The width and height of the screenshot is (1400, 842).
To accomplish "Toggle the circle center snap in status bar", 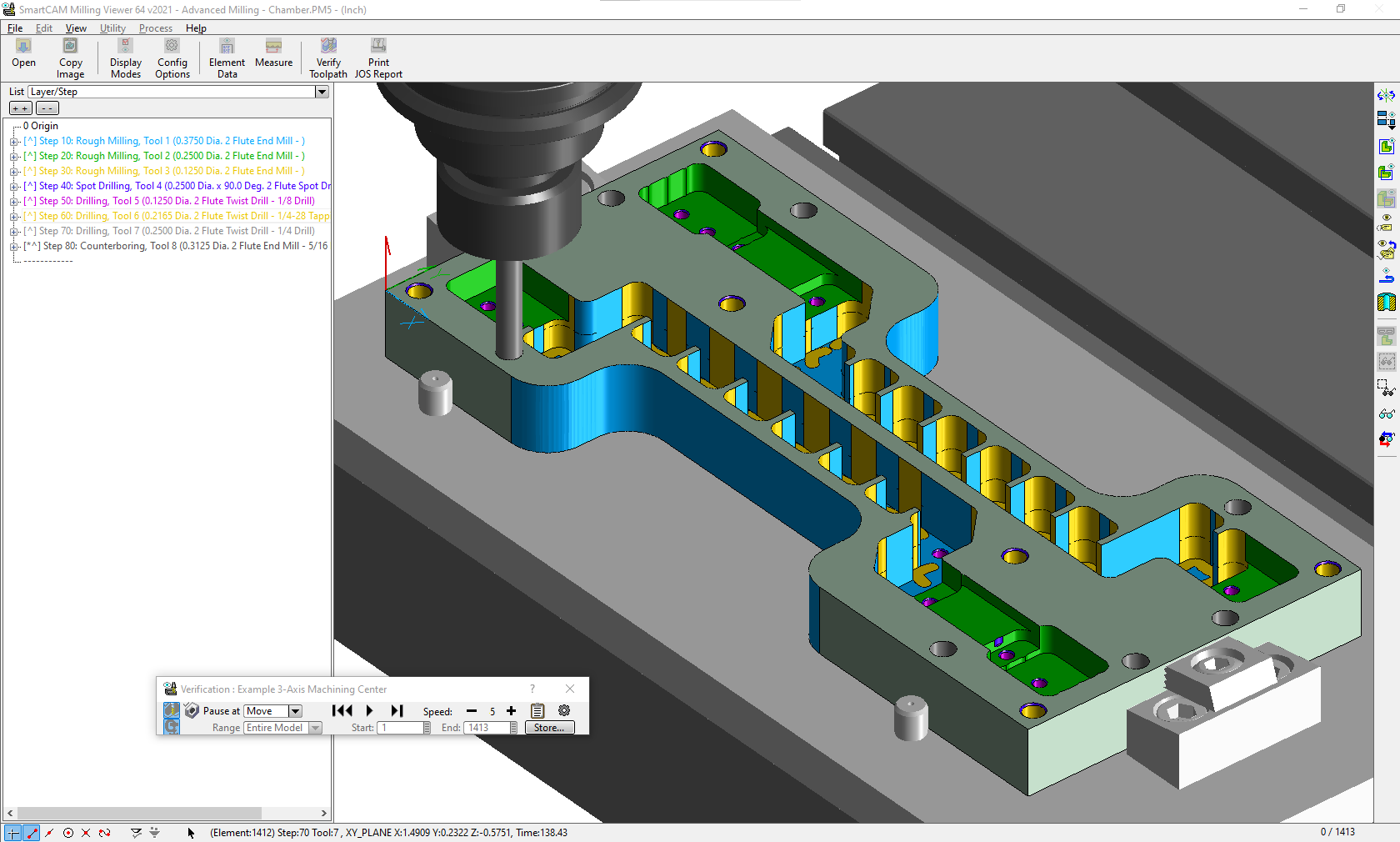I will pyautogui.click(x=67, y=833).
